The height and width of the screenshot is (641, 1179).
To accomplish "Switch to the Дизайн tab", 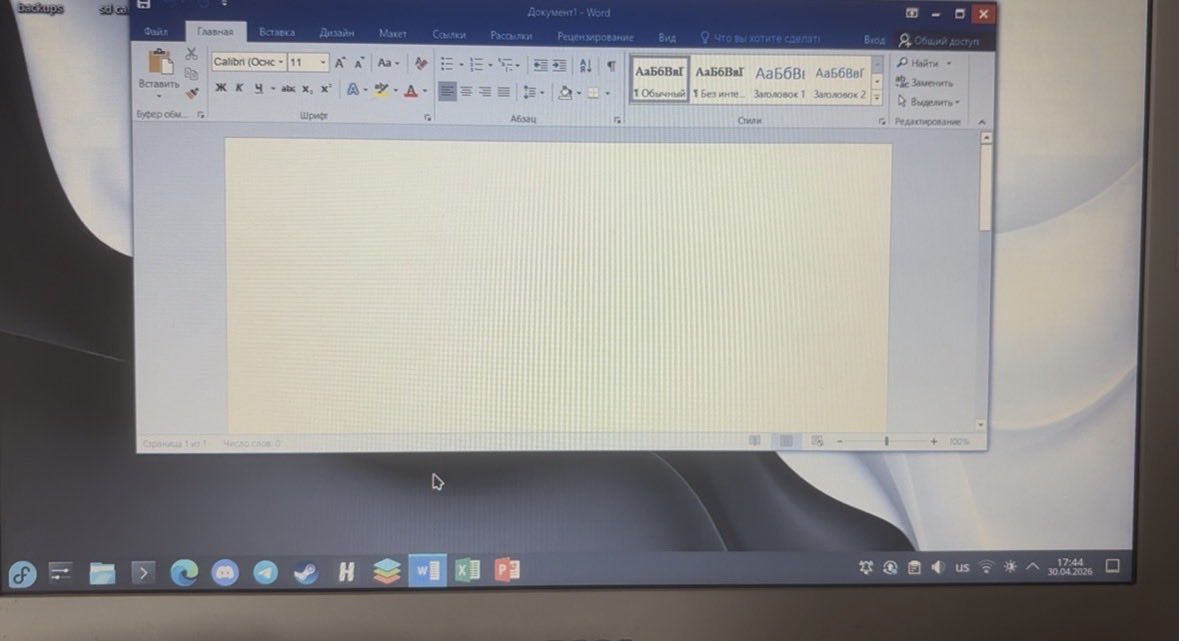I will coord(336,33).
